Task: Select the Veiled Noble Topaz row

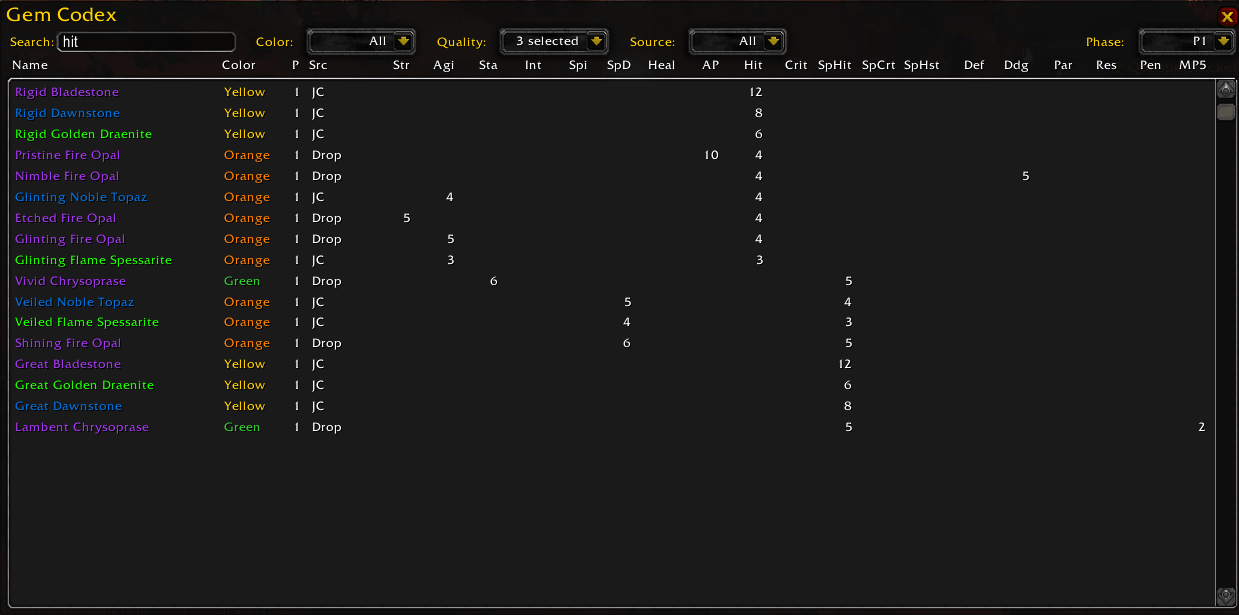Action: point(612,302)
